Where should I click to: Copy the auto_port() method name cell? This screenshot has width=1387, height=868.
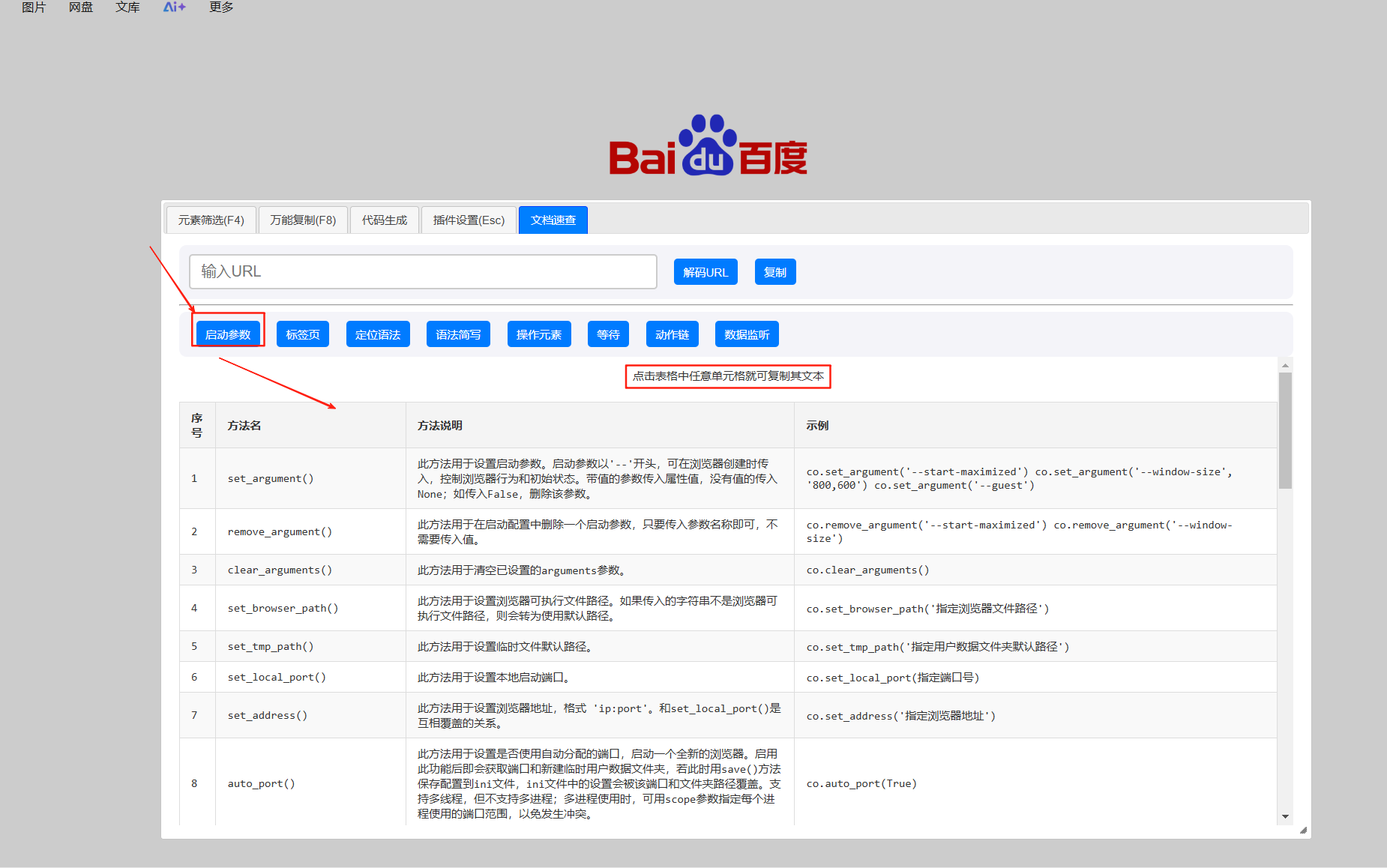tap(310, 782)
